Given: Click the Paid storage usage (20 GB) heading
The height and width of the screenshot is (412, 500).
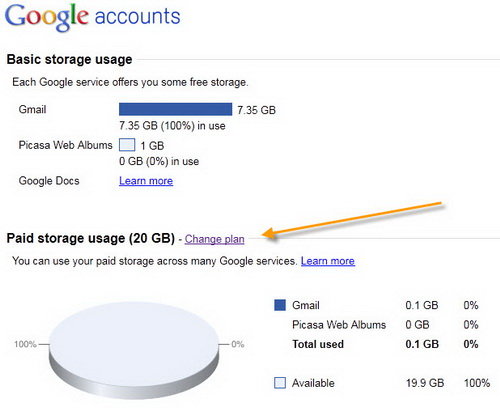Looking at the screenshot, I should pos(91,238).
